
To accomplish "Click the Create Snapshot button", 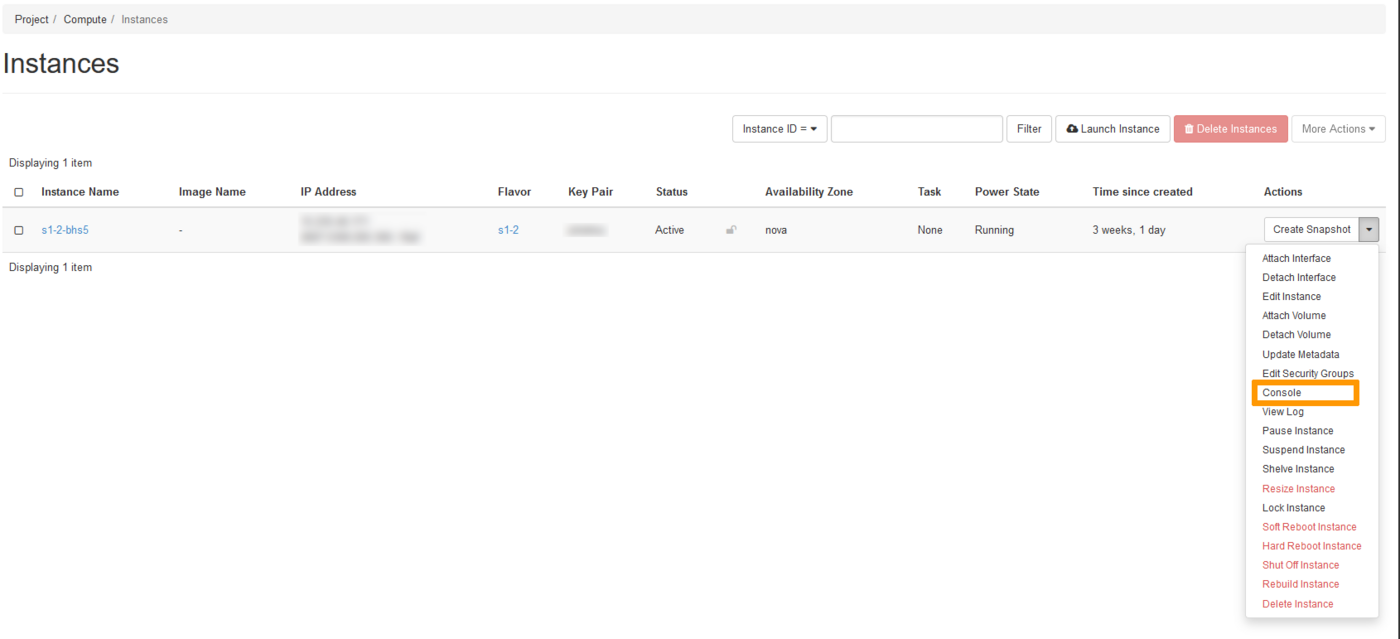I will coord(1311,230).
